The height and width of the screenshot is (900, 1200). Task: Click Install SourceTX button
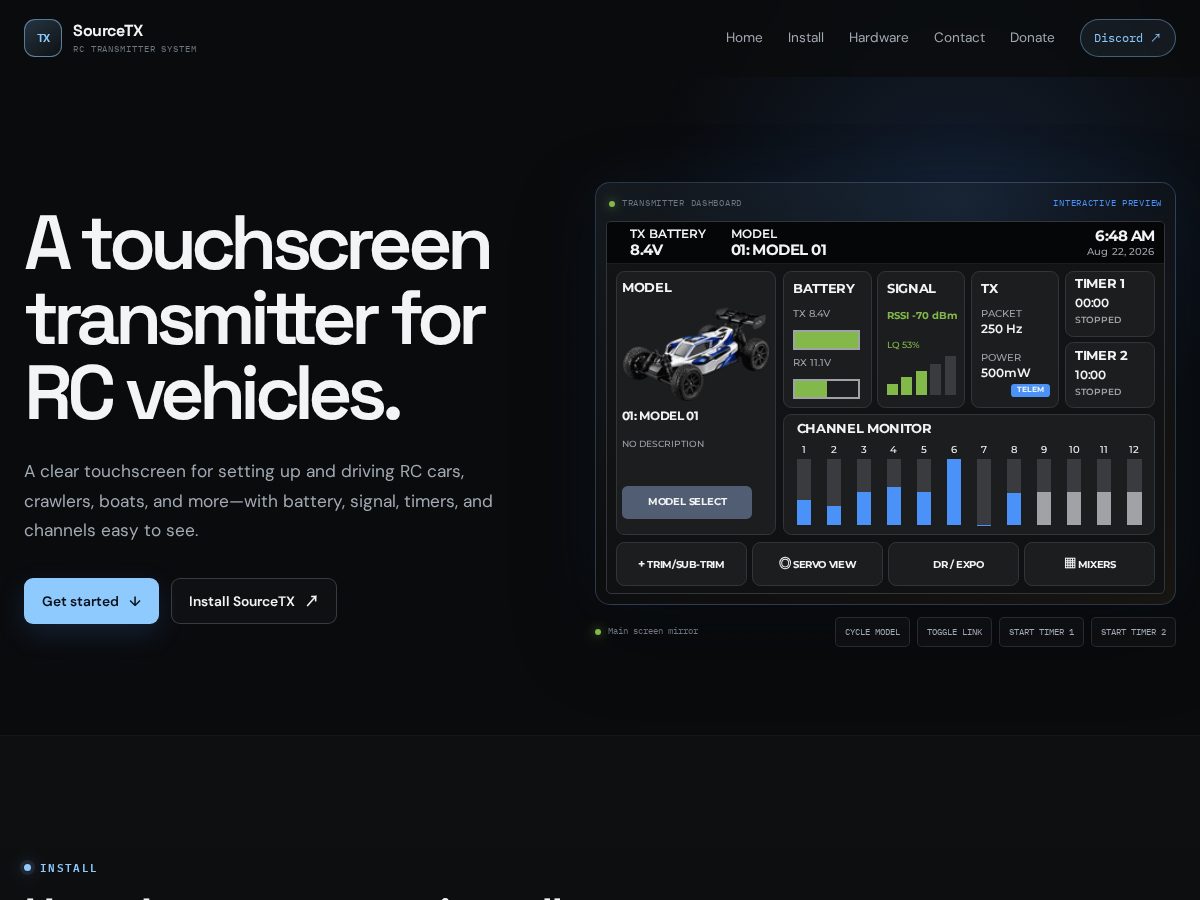pos(254,601)
